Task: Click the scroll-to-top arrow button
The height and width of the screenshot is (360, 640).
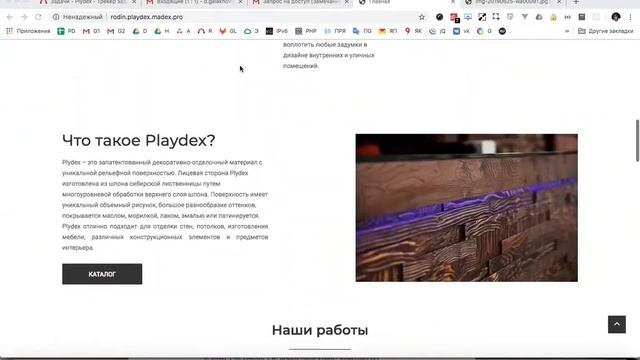Action: coord(617,324)
